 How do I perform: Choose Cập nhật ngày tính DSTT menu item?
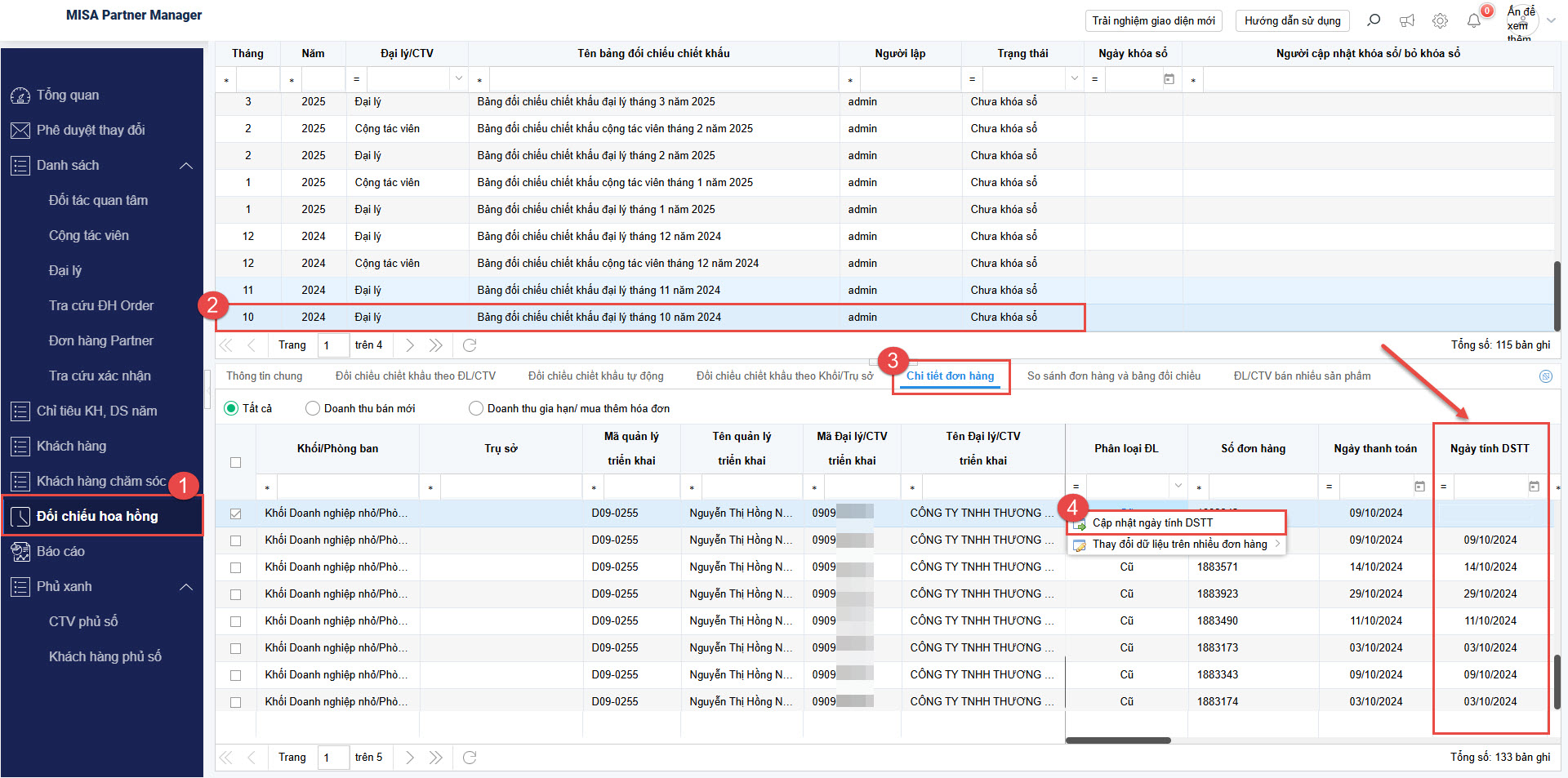click(x=1152, y=522)
